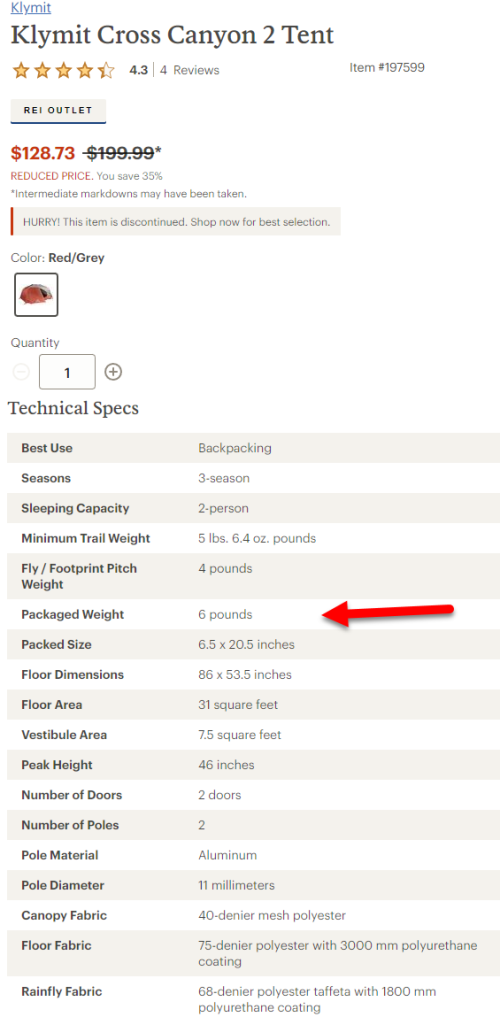Click the Minimum Trail Weight value
Image resolution: width=500 pixels, height=1017 pixels.
pyautogui.click(x=257, y=538)
